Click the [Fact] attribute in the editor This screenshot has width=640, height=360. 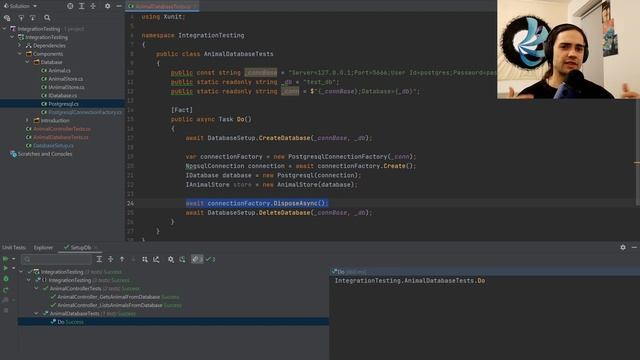pyautogui.click(x=182, y=110)
